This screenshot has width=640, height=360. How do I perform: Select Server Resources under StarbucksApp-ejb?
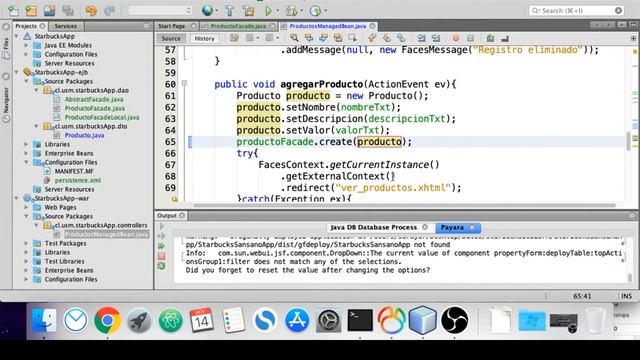click(x=69, y=189)
